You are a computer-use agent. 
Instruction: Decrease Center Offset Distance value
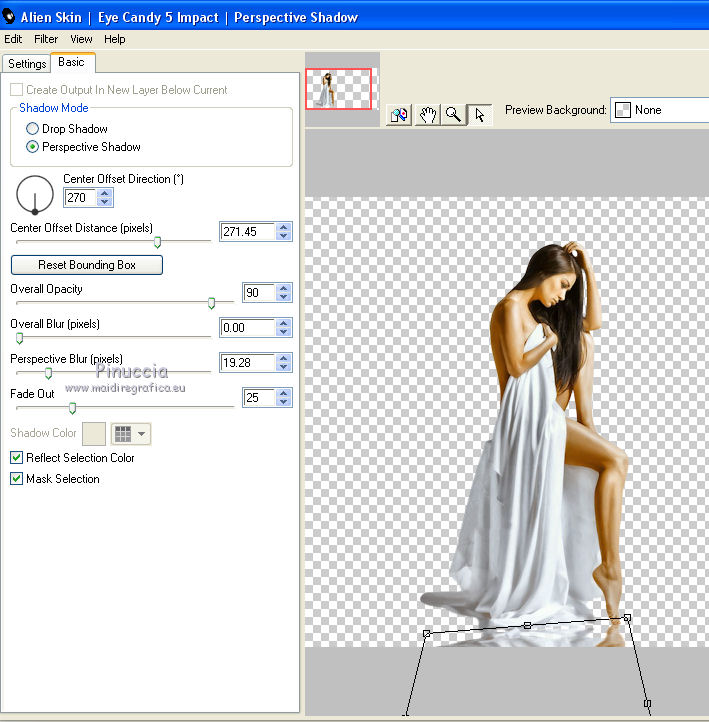(284, 235)
